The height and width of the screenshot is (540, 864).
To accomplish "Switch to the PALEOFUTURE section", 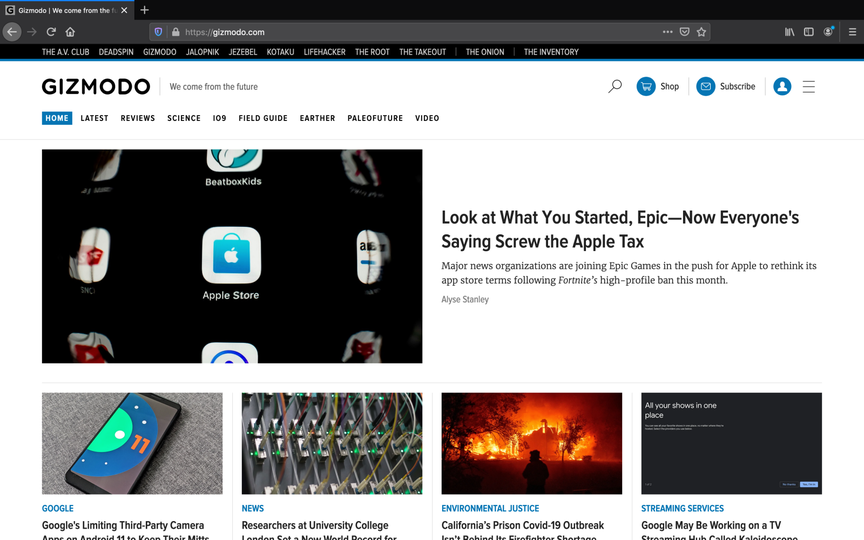I will (x=375, y=118).
